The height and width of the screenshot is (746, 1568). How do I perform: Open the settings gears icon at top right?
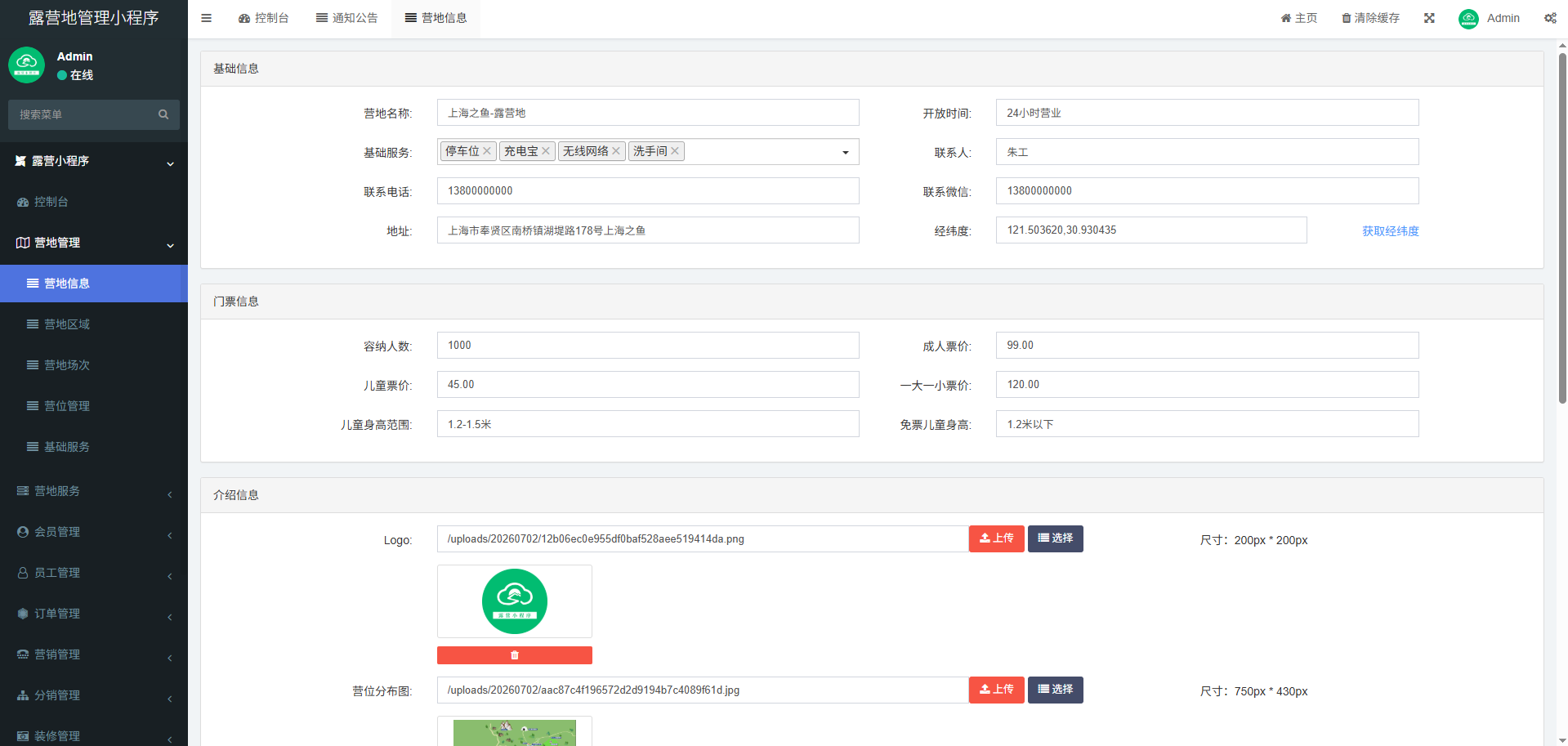coord(1550,18)
